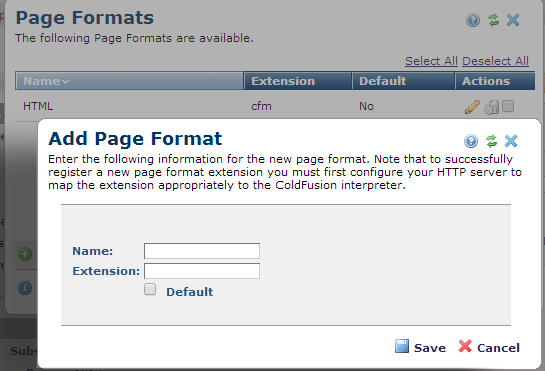Tick the HTML row selection checkbox

click(x=508, y=106)
